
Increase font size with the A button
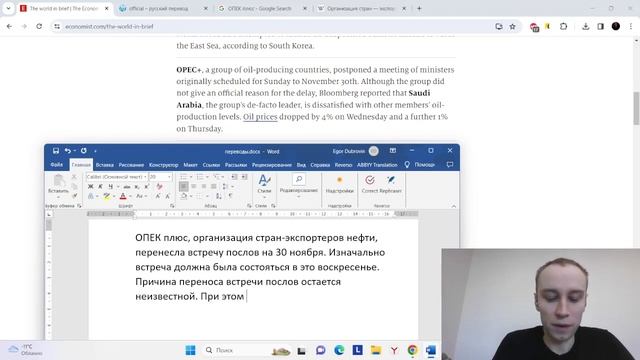click(158, 196)
